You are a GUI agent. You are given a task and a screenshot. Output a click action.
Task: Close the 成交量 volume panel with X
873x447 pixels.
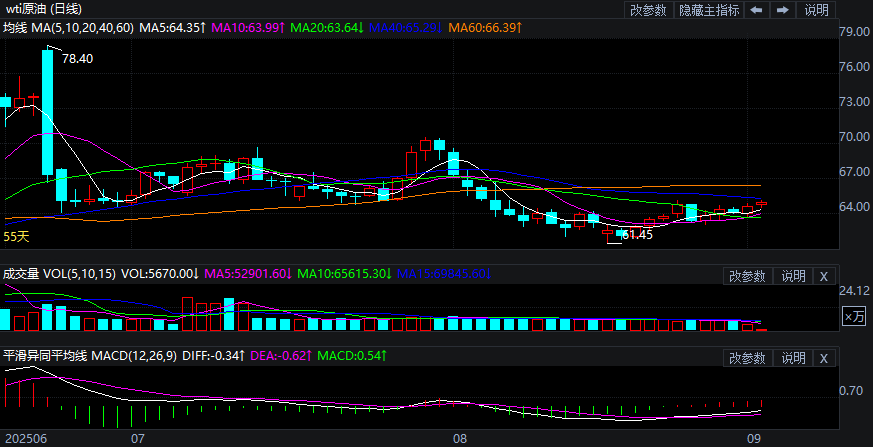(823, 276)
